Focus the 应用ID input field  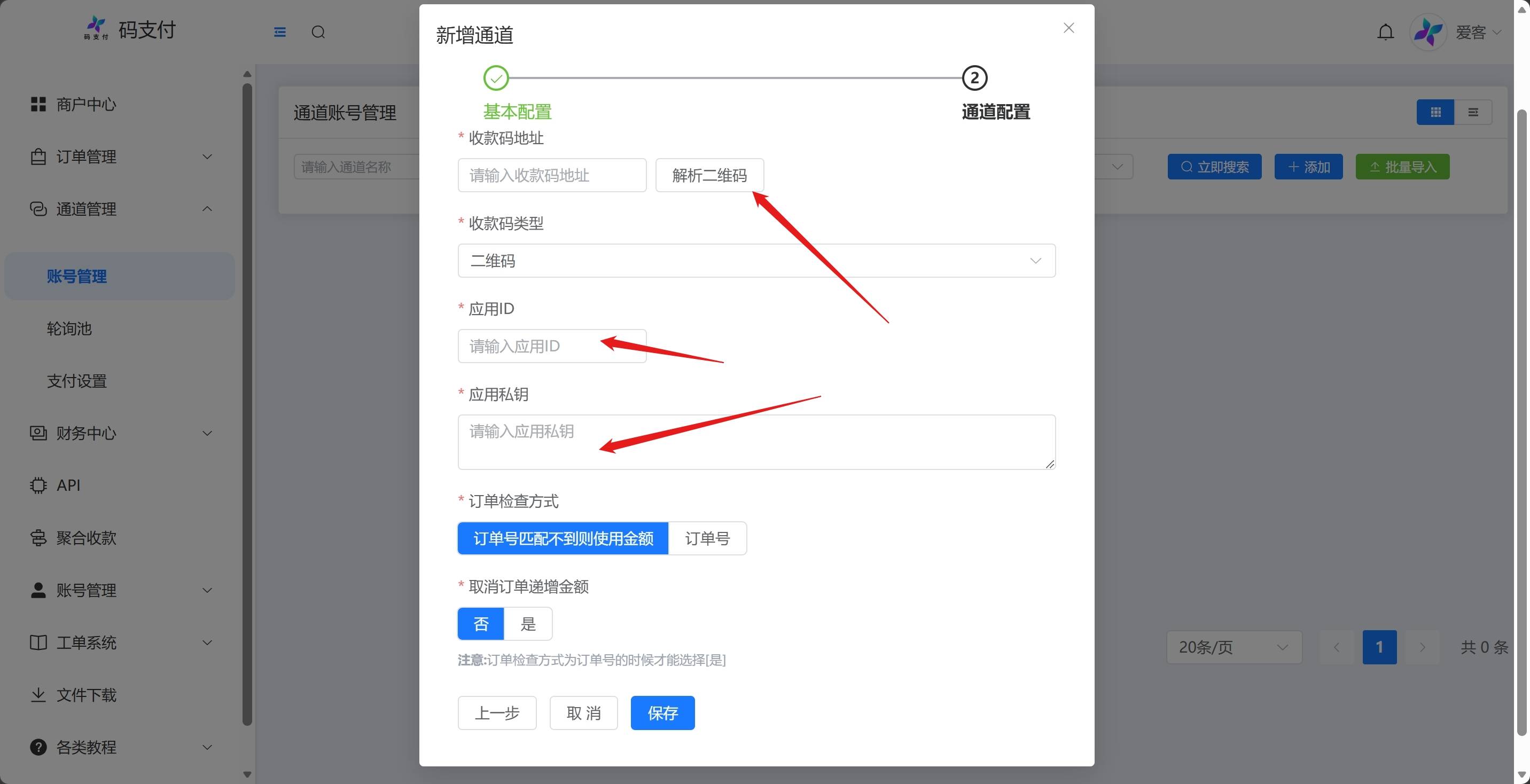click(x=552, y=346)
